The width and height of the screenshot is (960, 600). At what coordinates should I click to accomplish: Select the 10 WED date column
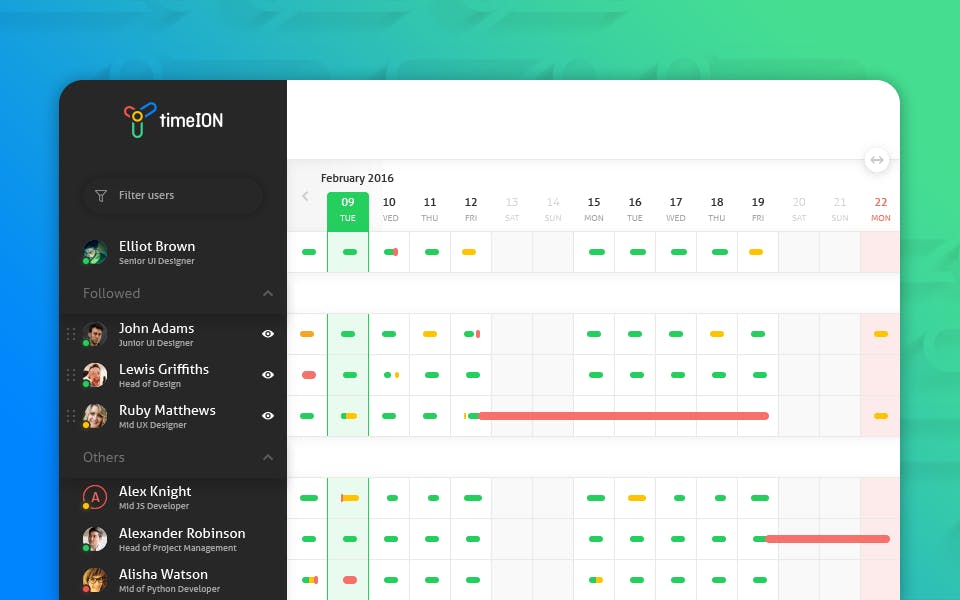tap(389, 209)
